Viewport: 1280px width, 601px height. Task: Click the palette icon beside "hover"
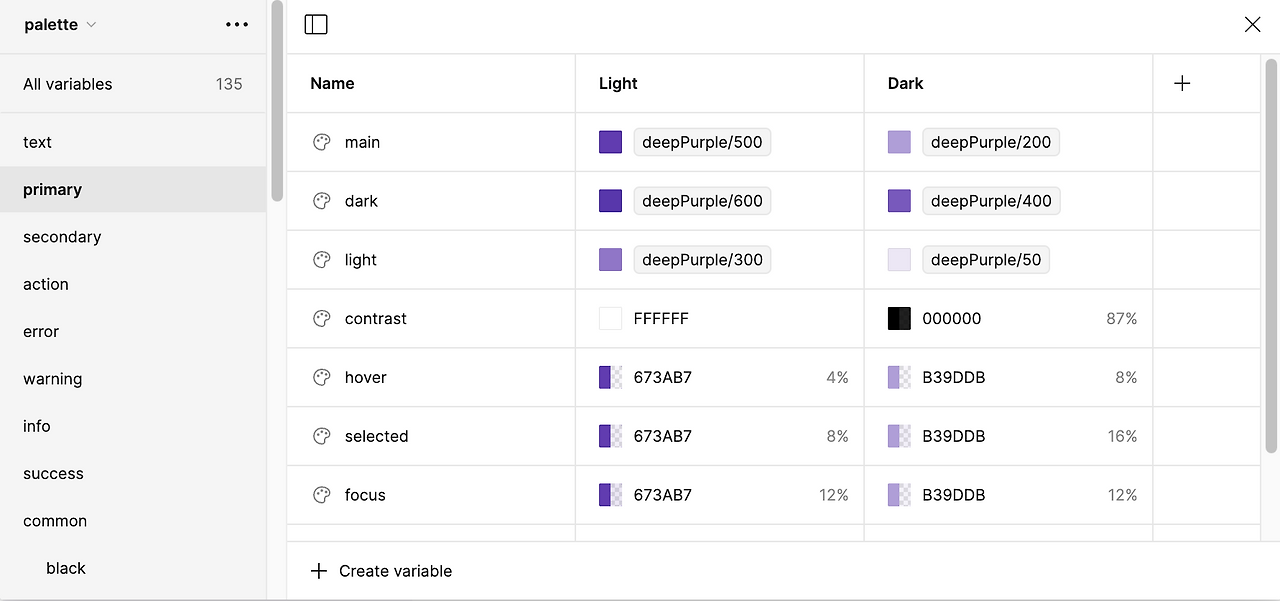click(x=321, y=377)
